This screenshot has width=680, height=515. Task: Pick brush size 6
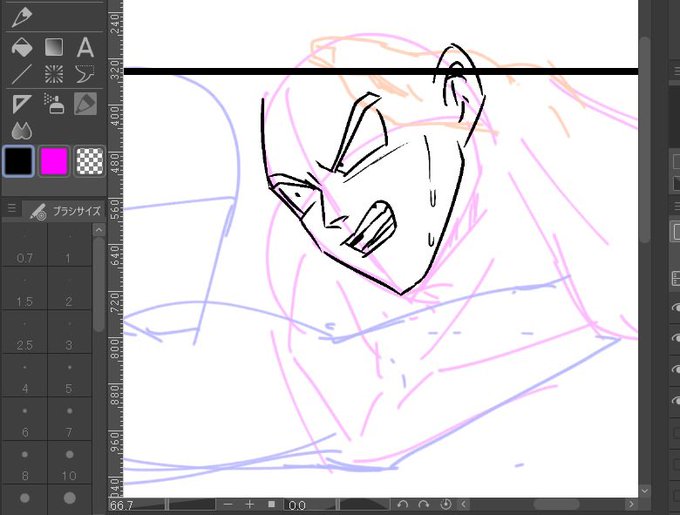[25, 419]
